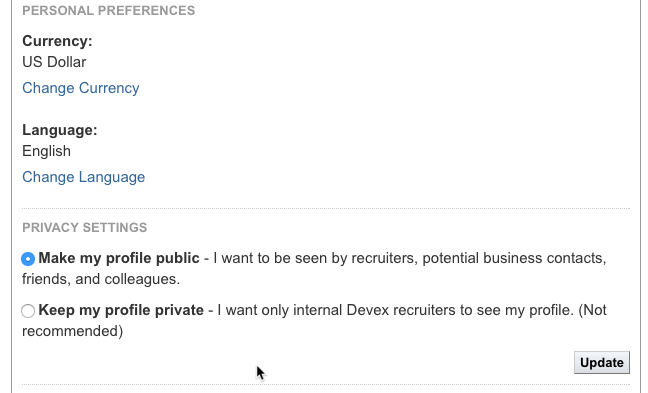Click the '(Not' text at the end of the private option line
Viewport: 648px width, 393px height.
[592, 310]
